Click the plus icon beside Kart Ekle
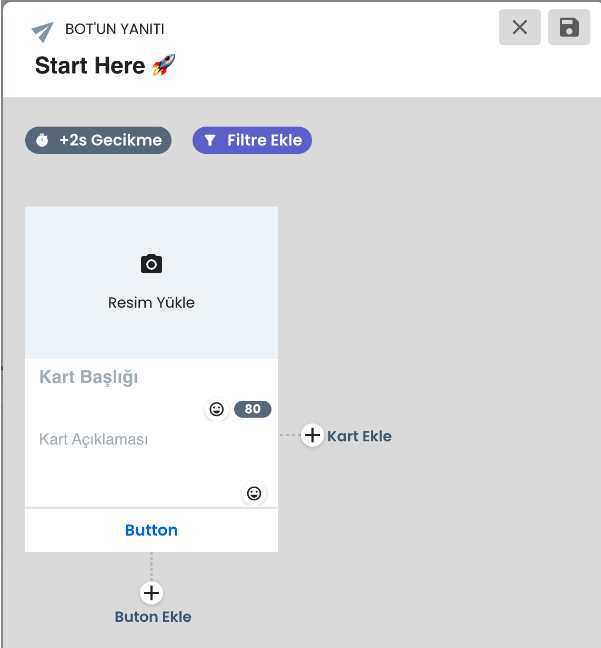The width and height of the screenshot is (601, 648). [x=312, y=435]
